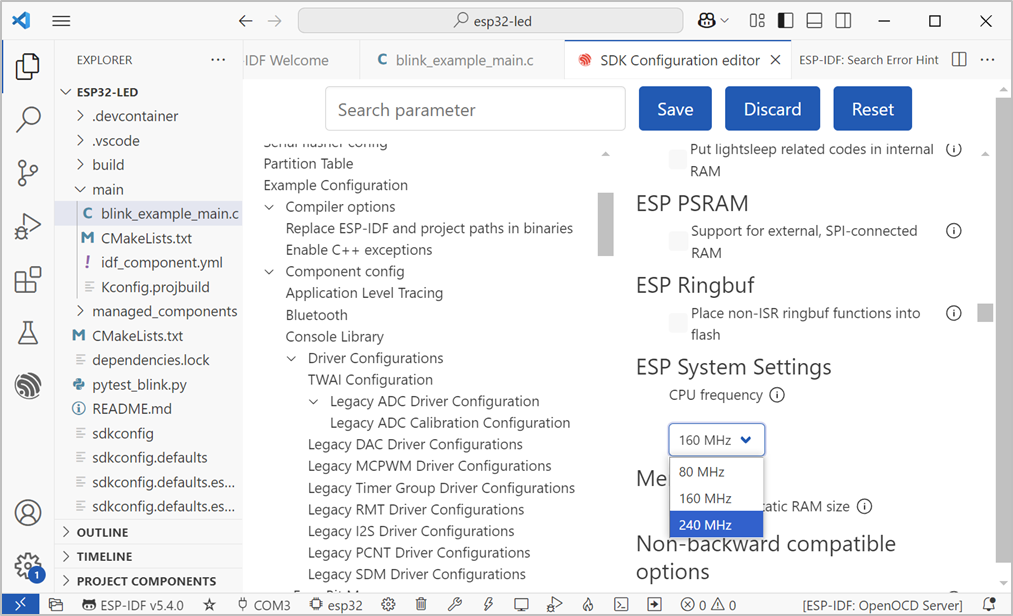This screenshot has width=1013, height=616.
Task: Open SDK config gear in status bar
Action: [388, 605]
